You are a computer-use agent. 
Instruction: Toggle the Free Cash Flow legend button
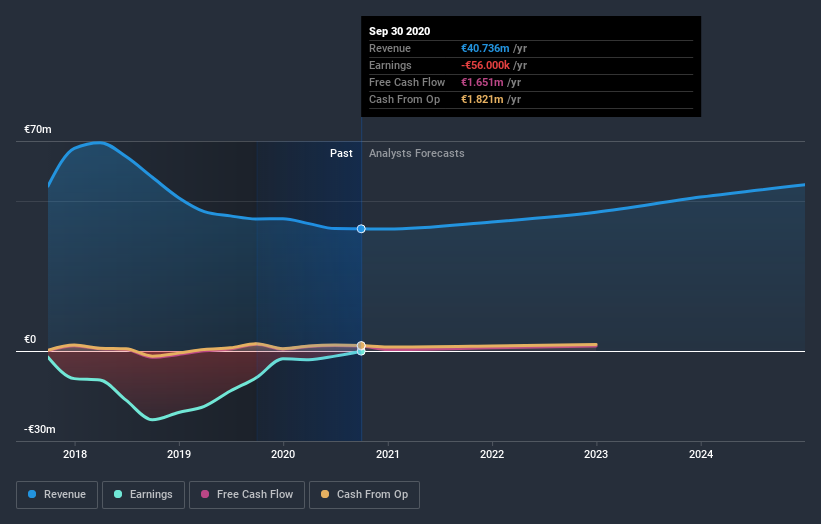point(247,495)
